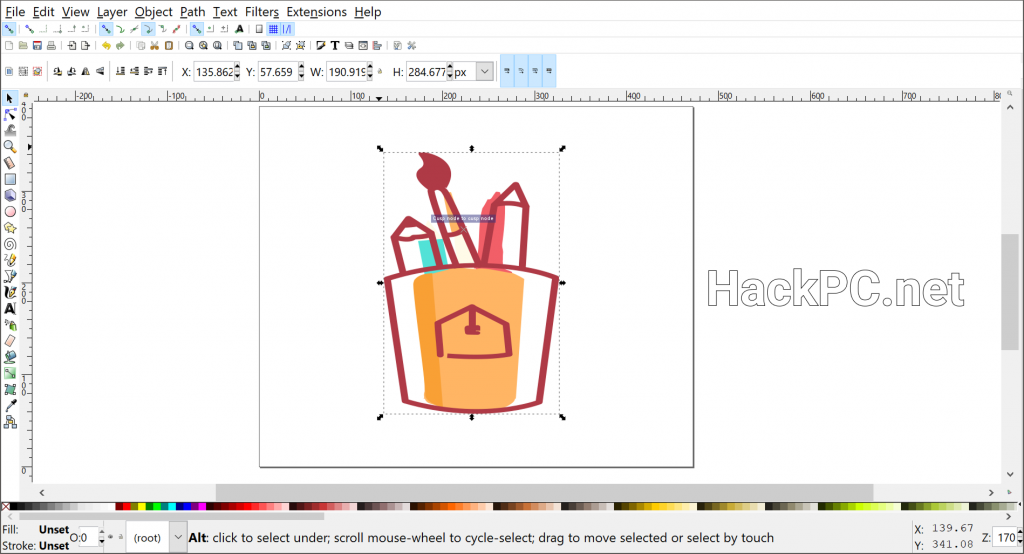The image size is (1024, 554).
Task: Click the Save document icon
Action: 37,46
